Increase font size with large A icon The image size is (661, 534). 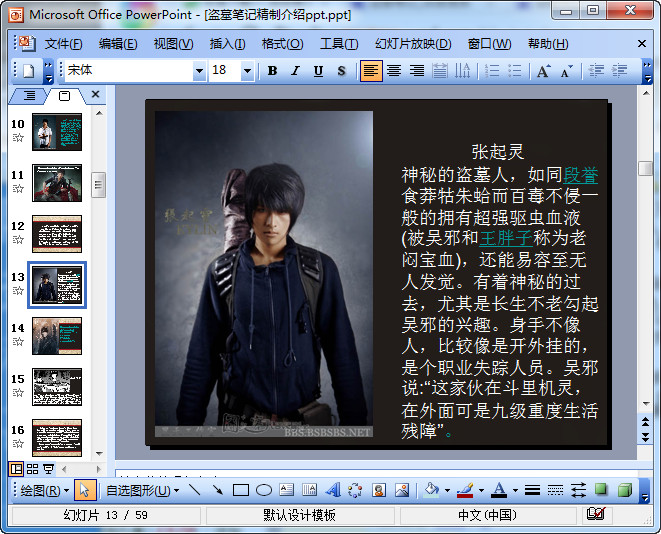click(x=543, y=71)
